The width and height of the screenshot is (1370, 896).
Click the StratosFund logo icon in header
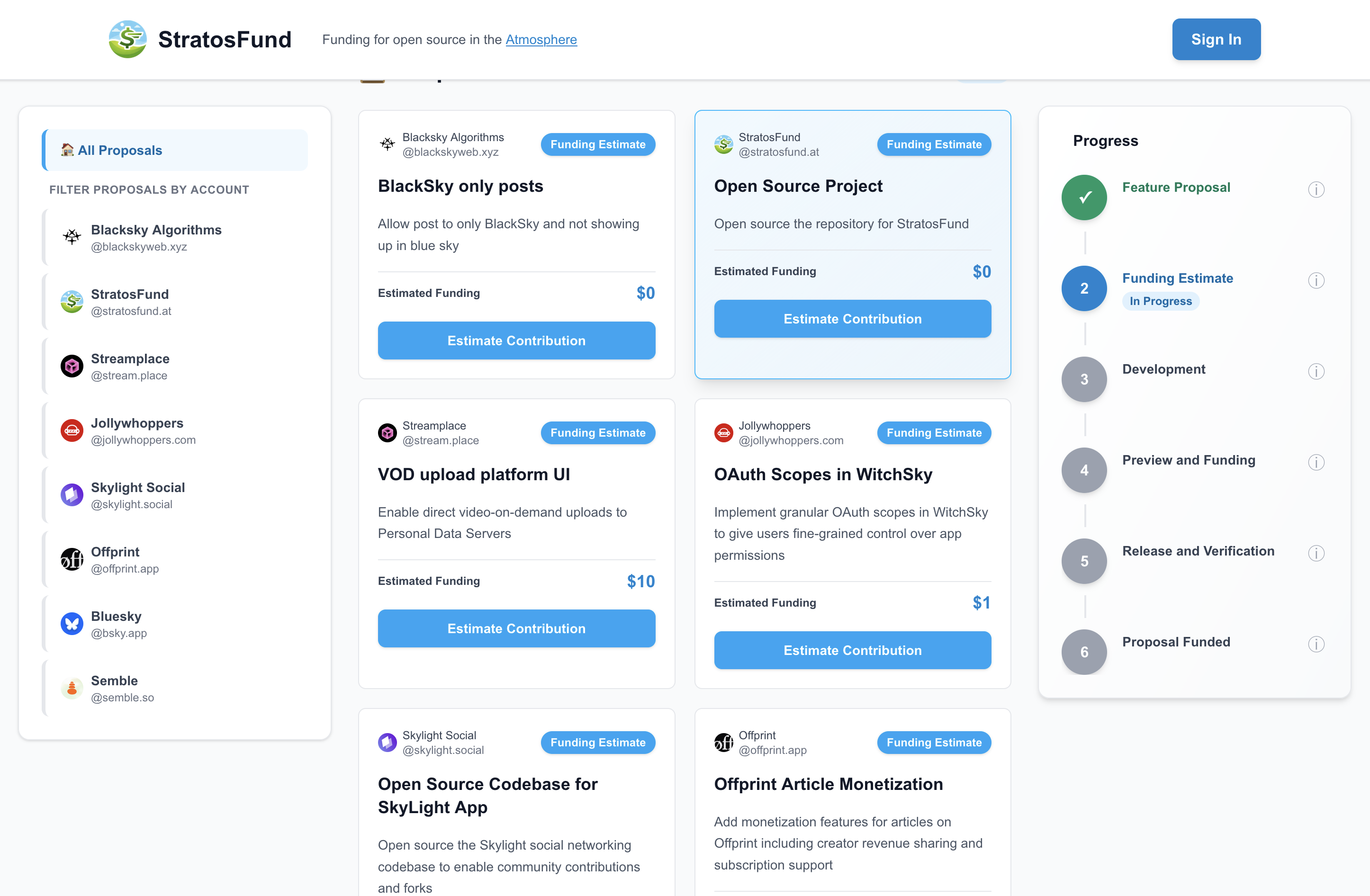(x=127, y=39)
